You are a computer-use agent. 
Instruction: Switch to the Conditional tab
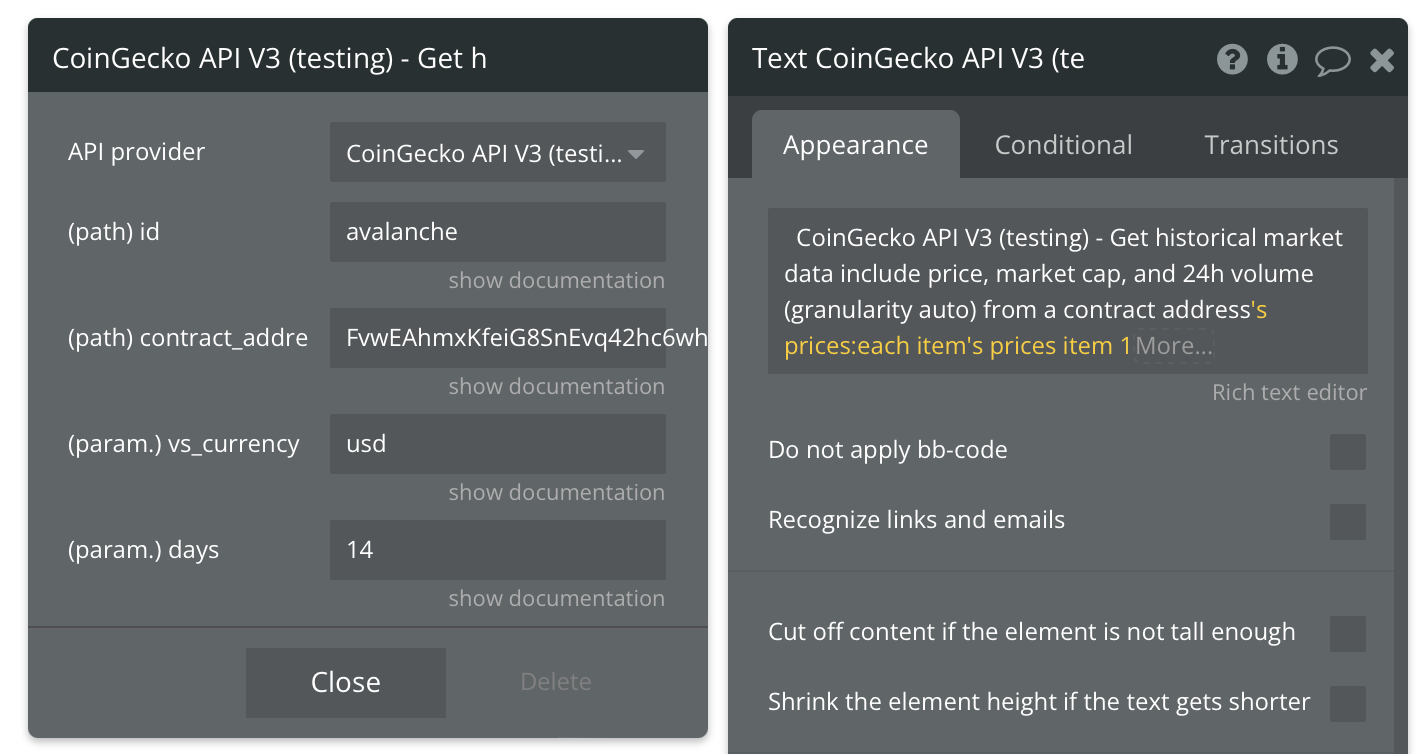[x=1063, y=145]
